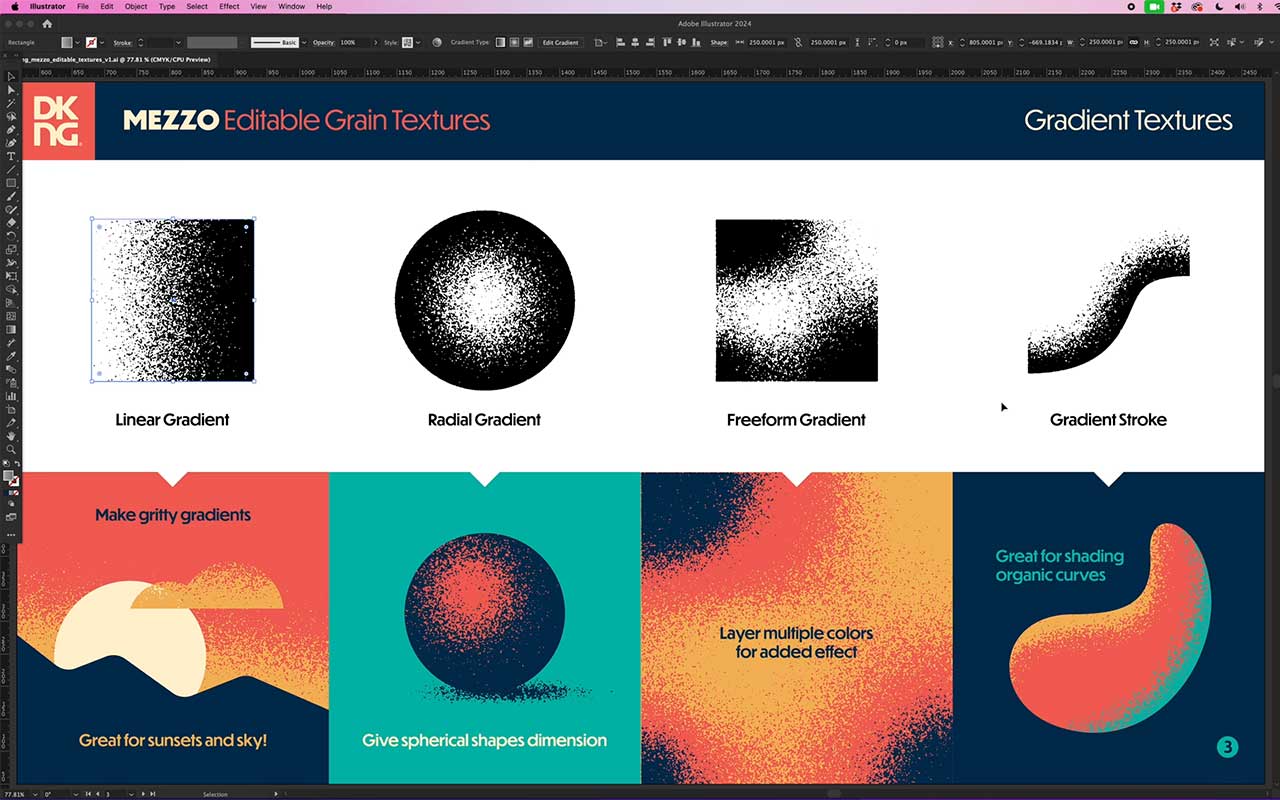Open the Fill color dropdown

coord(77,43)
